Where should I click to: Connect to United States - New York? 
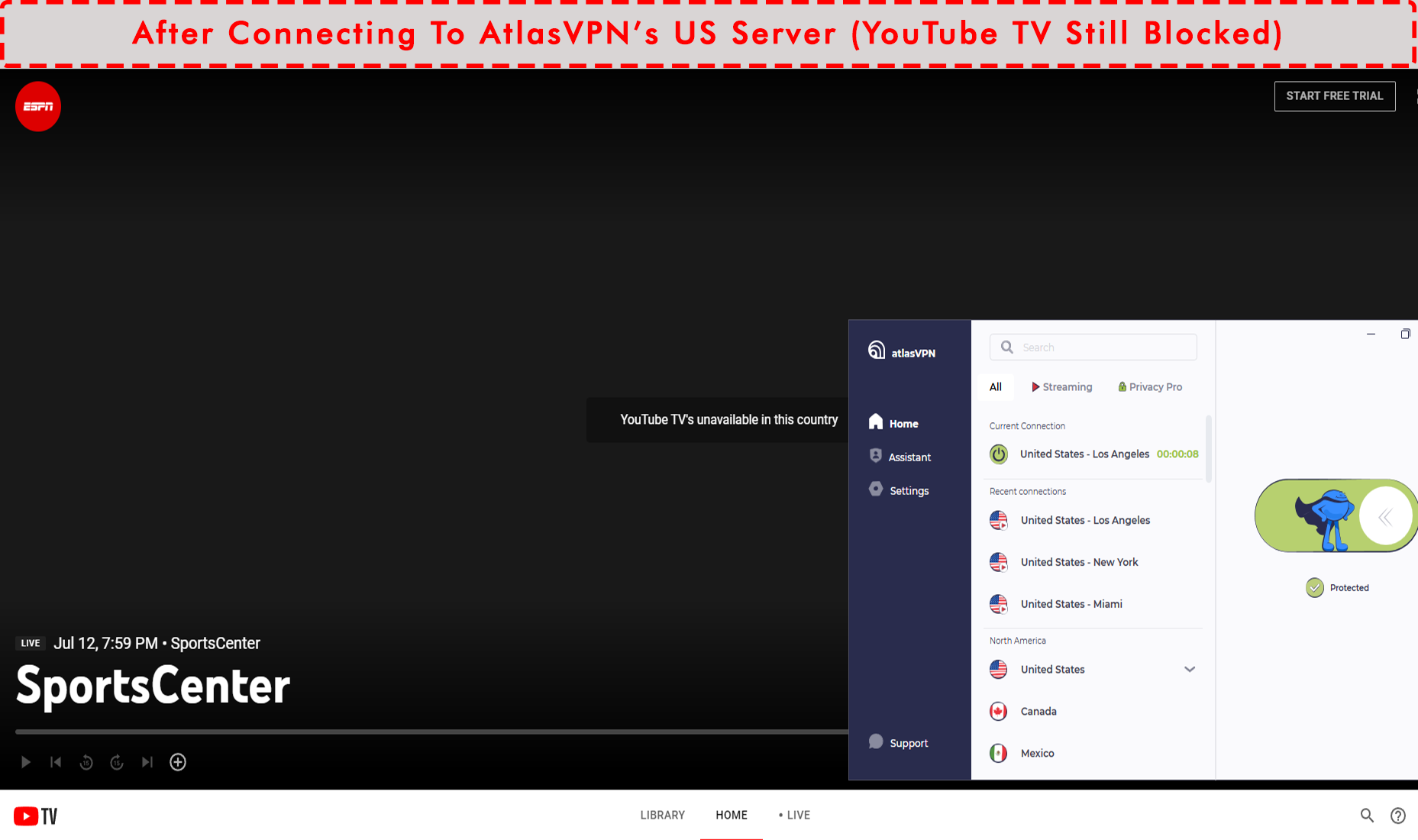click(x=1079, y=562)
